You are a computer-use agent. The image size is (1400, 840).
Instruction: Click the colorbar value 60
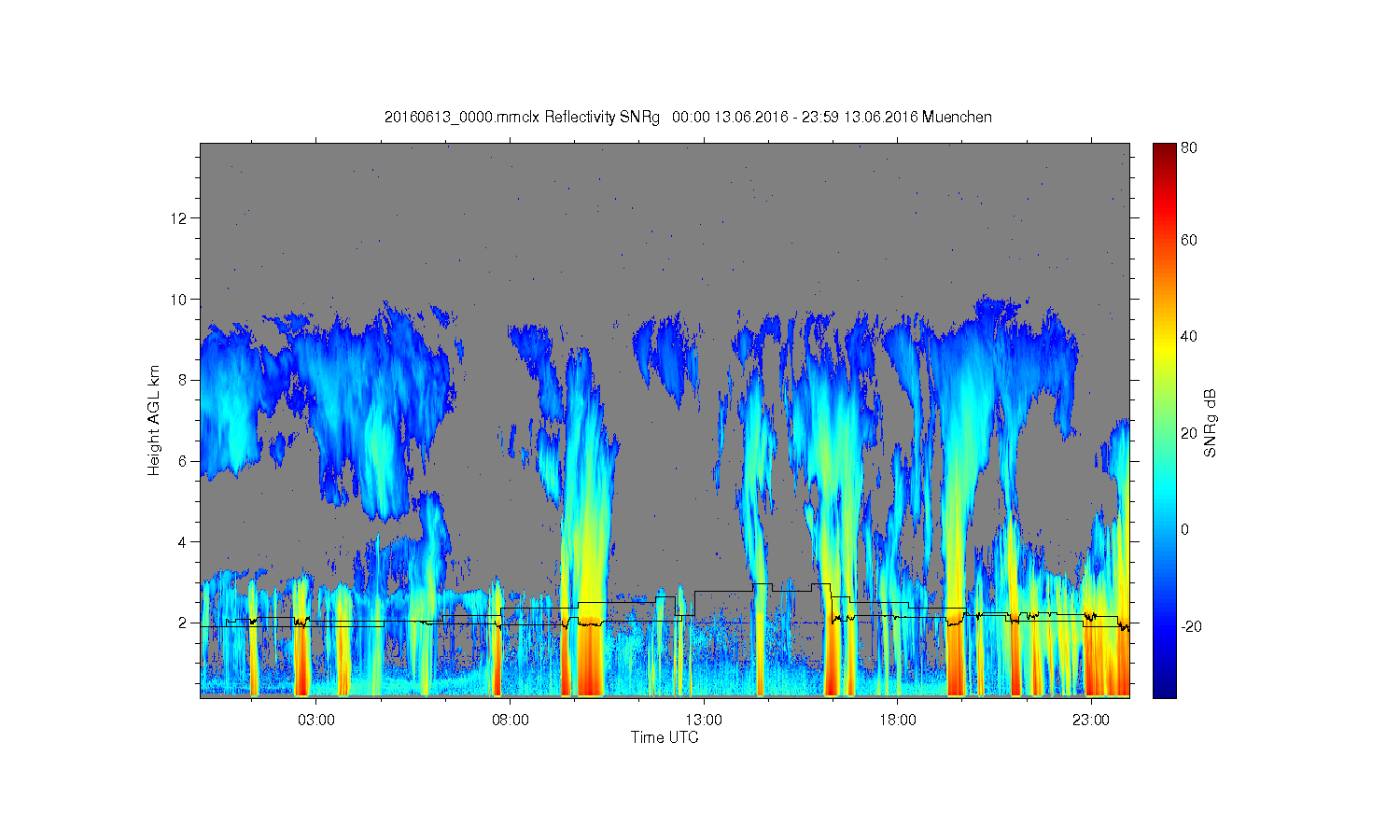(1189, 241)
